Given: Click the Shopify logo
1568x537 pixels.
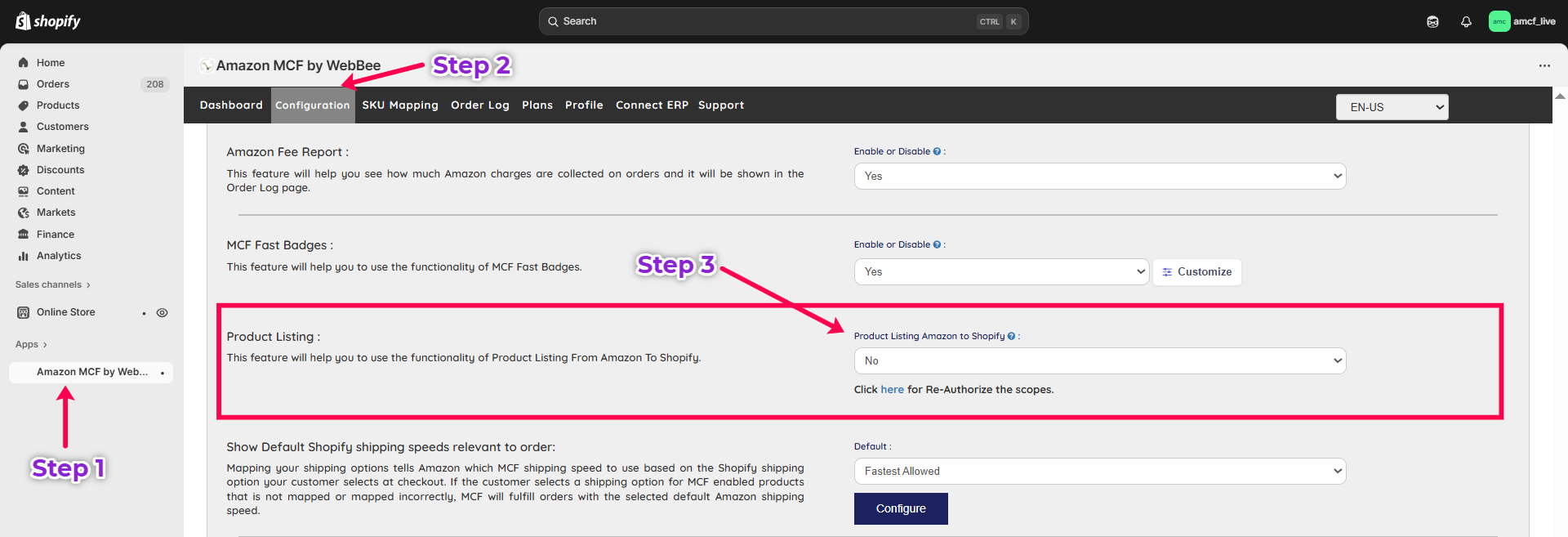Looking at the screenshot, I should coord(48,21).
